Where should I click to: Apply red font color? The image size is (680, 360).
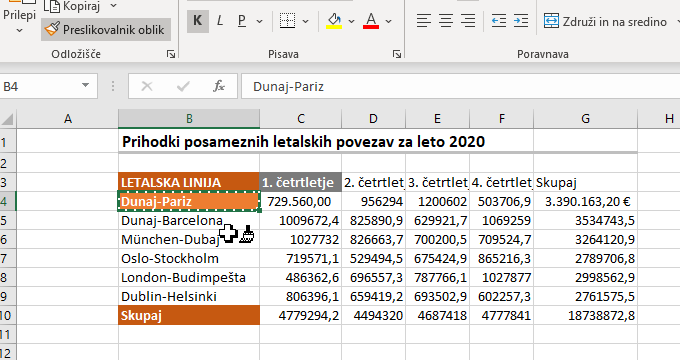371,21
